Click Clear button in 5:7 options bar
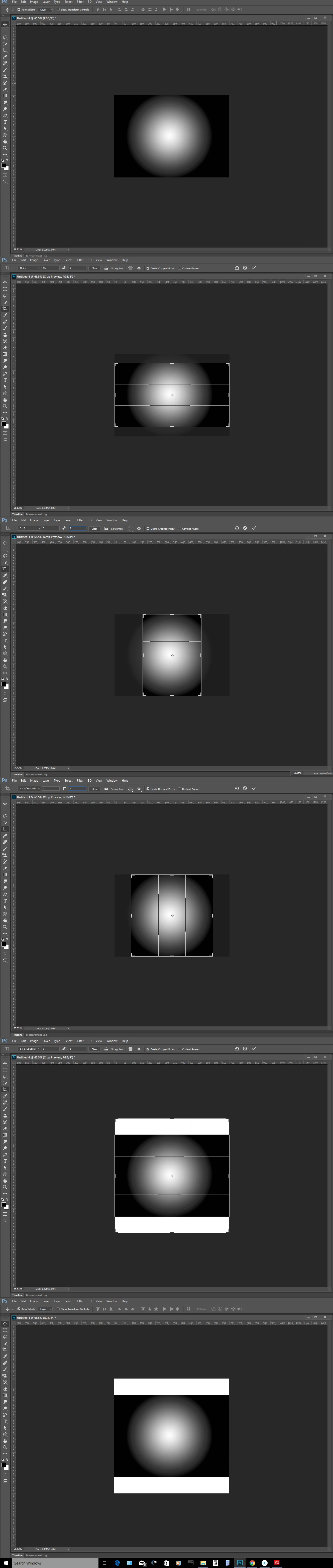The width and height of the screenshot is (333, 1568). (x=94, y=528)
